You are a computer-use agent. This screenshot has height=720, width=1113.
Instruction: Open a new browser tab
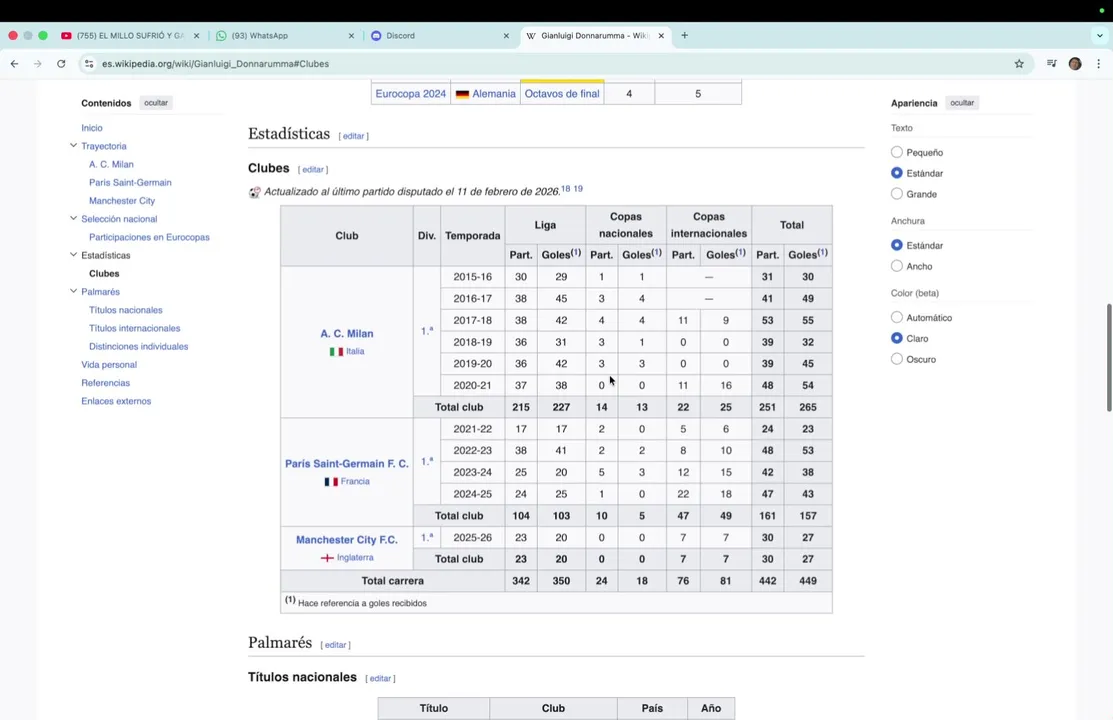[684, 36]
